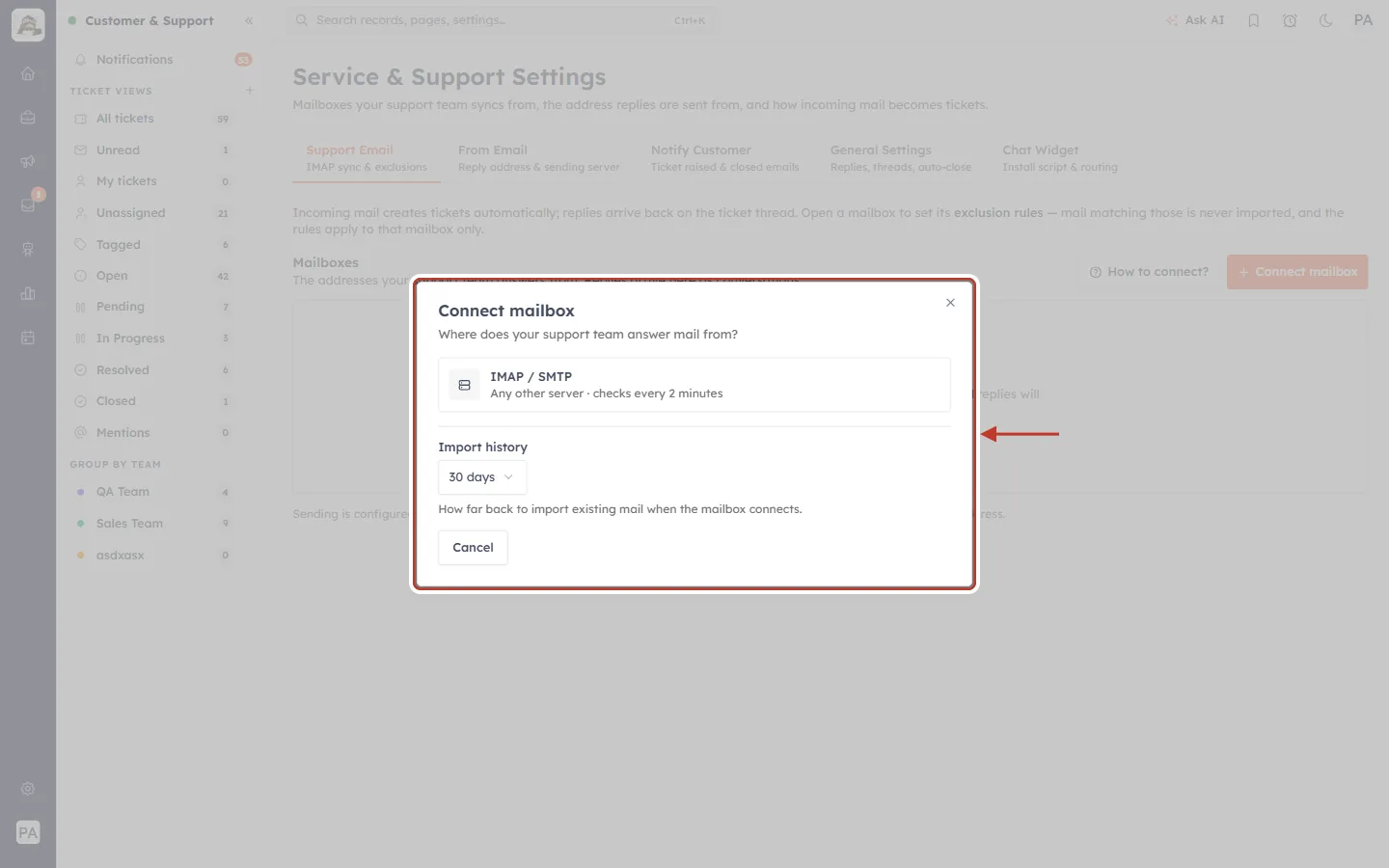Choose the IMAP / SMTP server option
The height and width of the screenshot is (868, 1389).
click(694, 385)
